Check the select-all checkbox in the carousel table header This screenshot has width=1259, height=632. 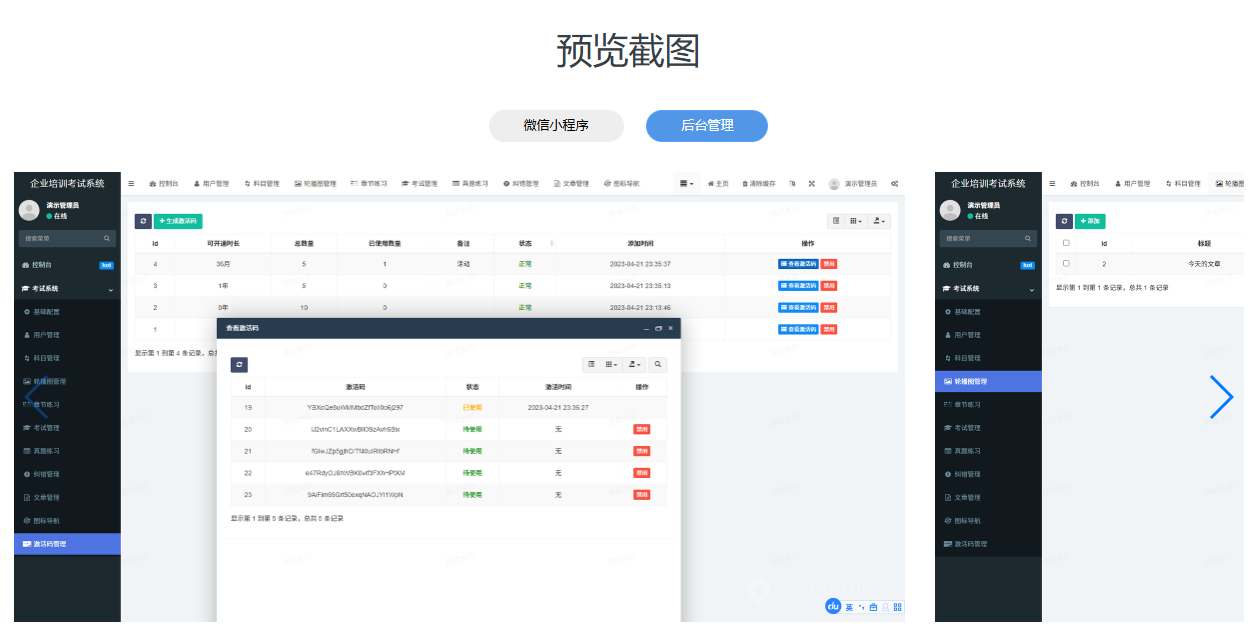(1066, 243)
